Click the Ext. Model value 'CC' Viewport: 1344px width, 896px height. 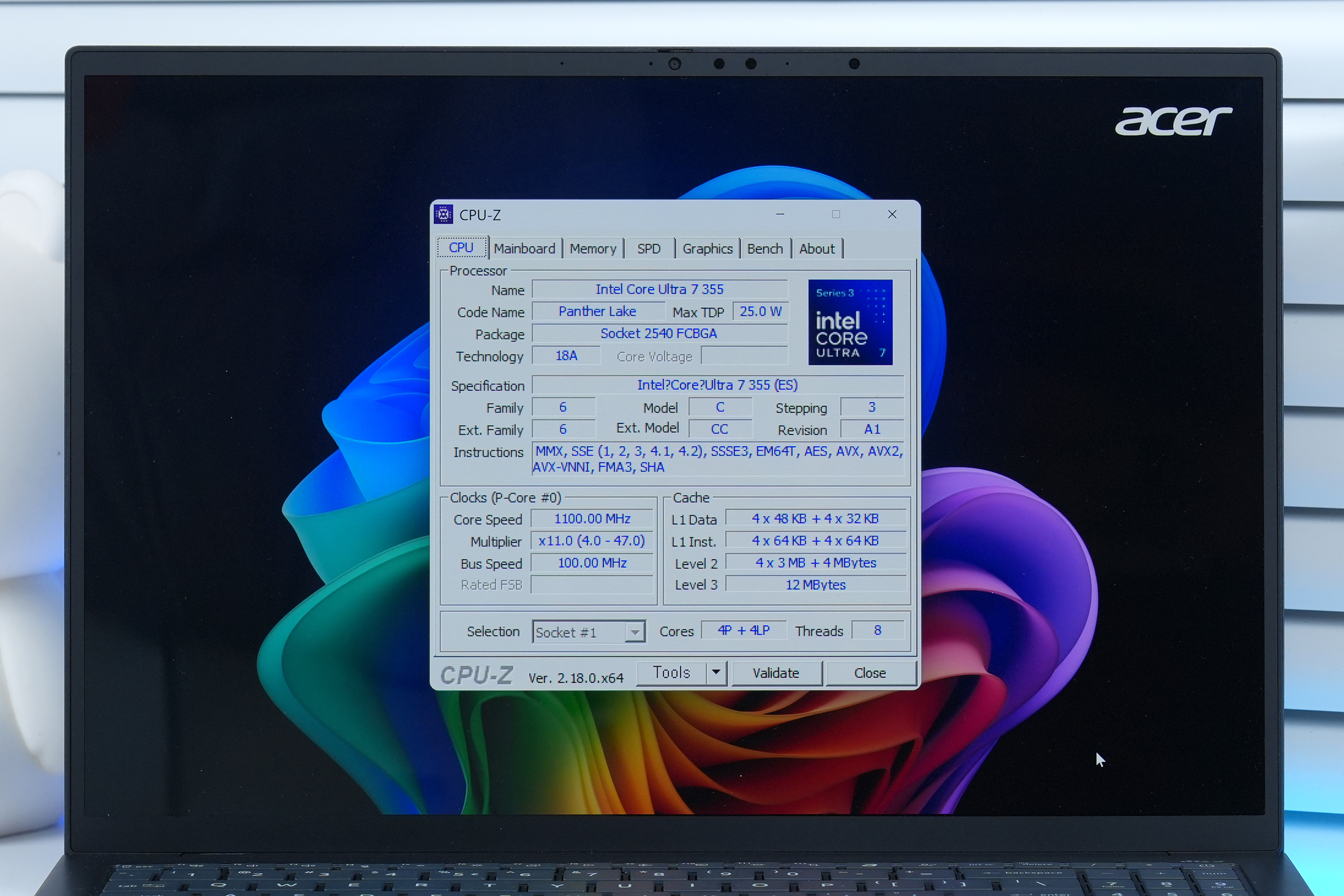point(720,429)
